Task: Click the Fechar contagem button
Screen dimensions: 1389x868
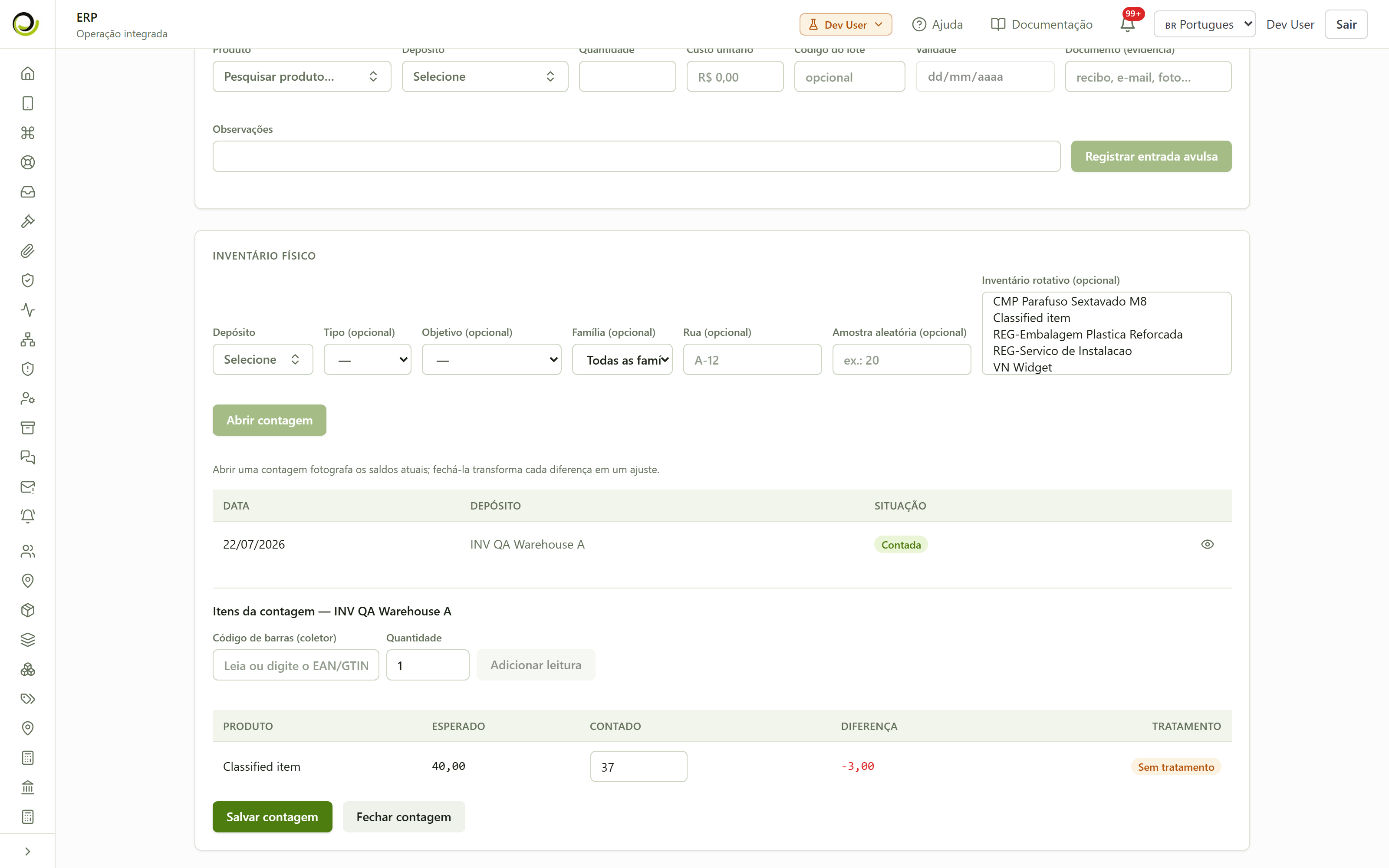Action: click(x=404, y=816)
